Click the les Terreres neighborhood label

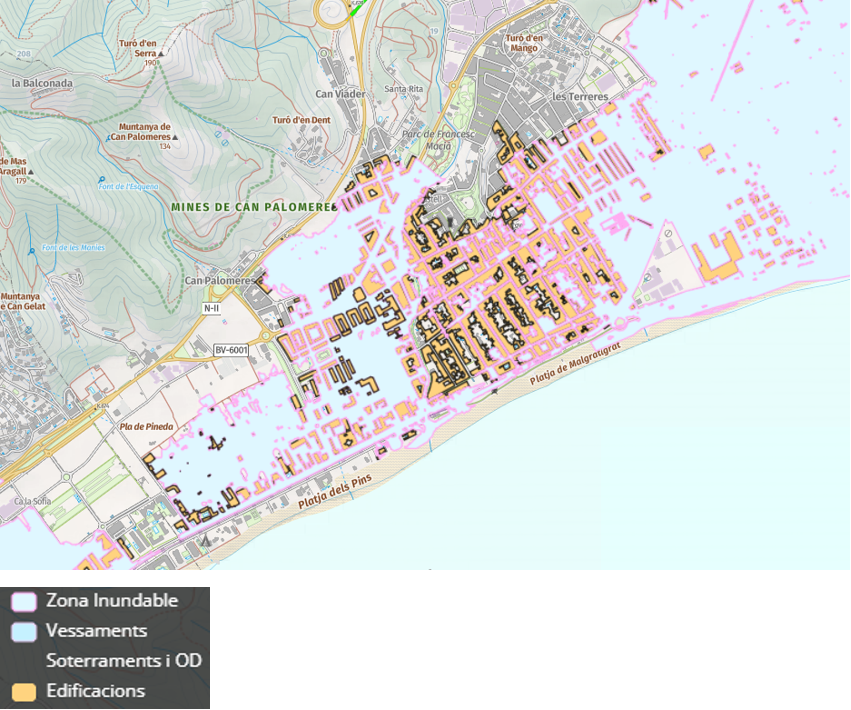point(580,97)
